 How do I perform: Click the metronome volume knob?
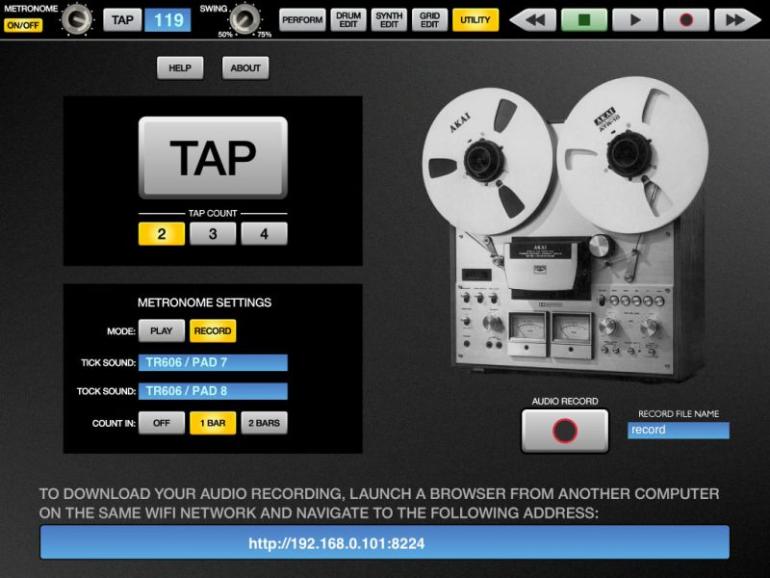click(77, 19)
